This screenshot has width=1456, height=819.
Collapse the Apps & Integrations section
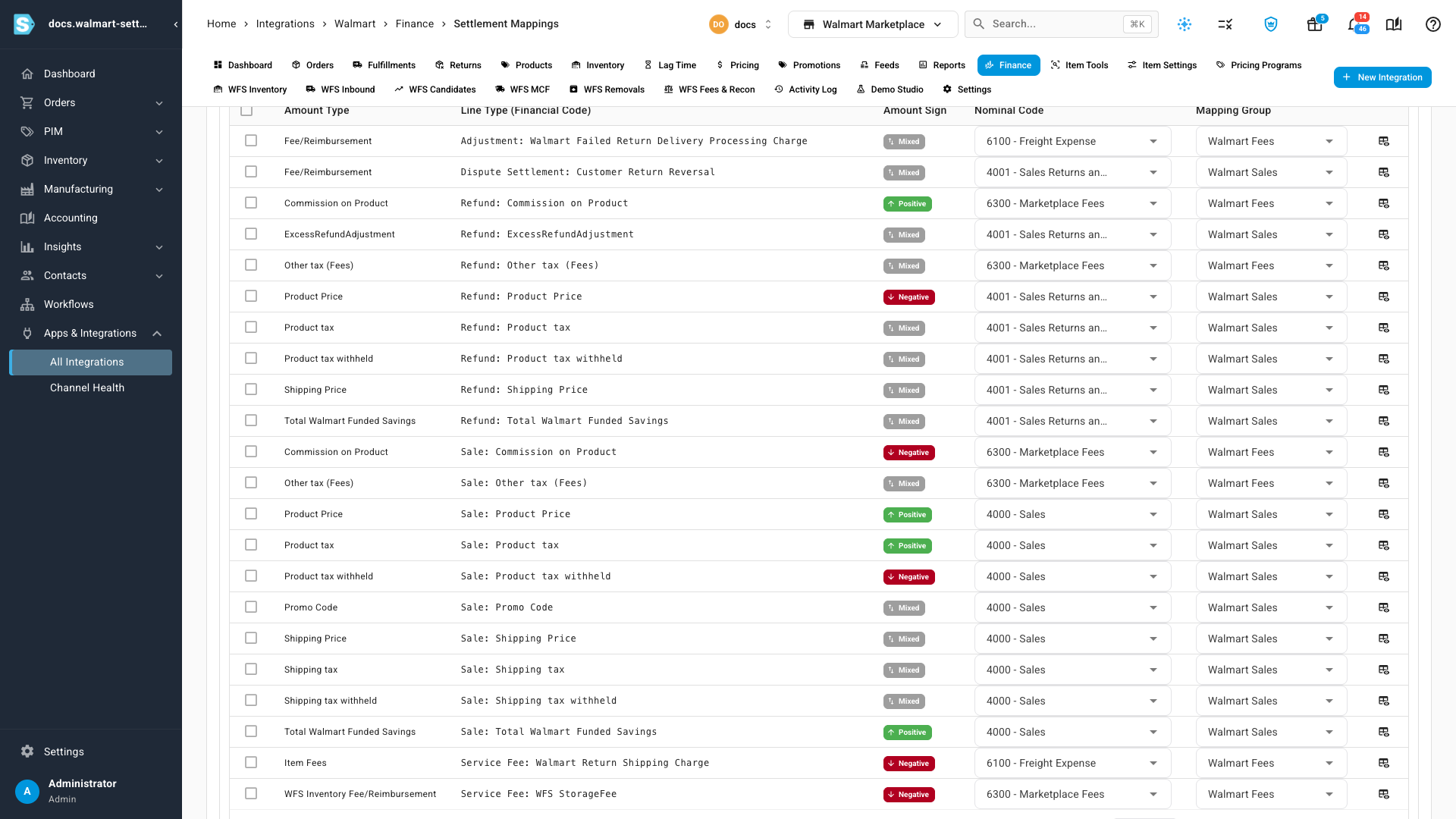[x=91, y=333]
